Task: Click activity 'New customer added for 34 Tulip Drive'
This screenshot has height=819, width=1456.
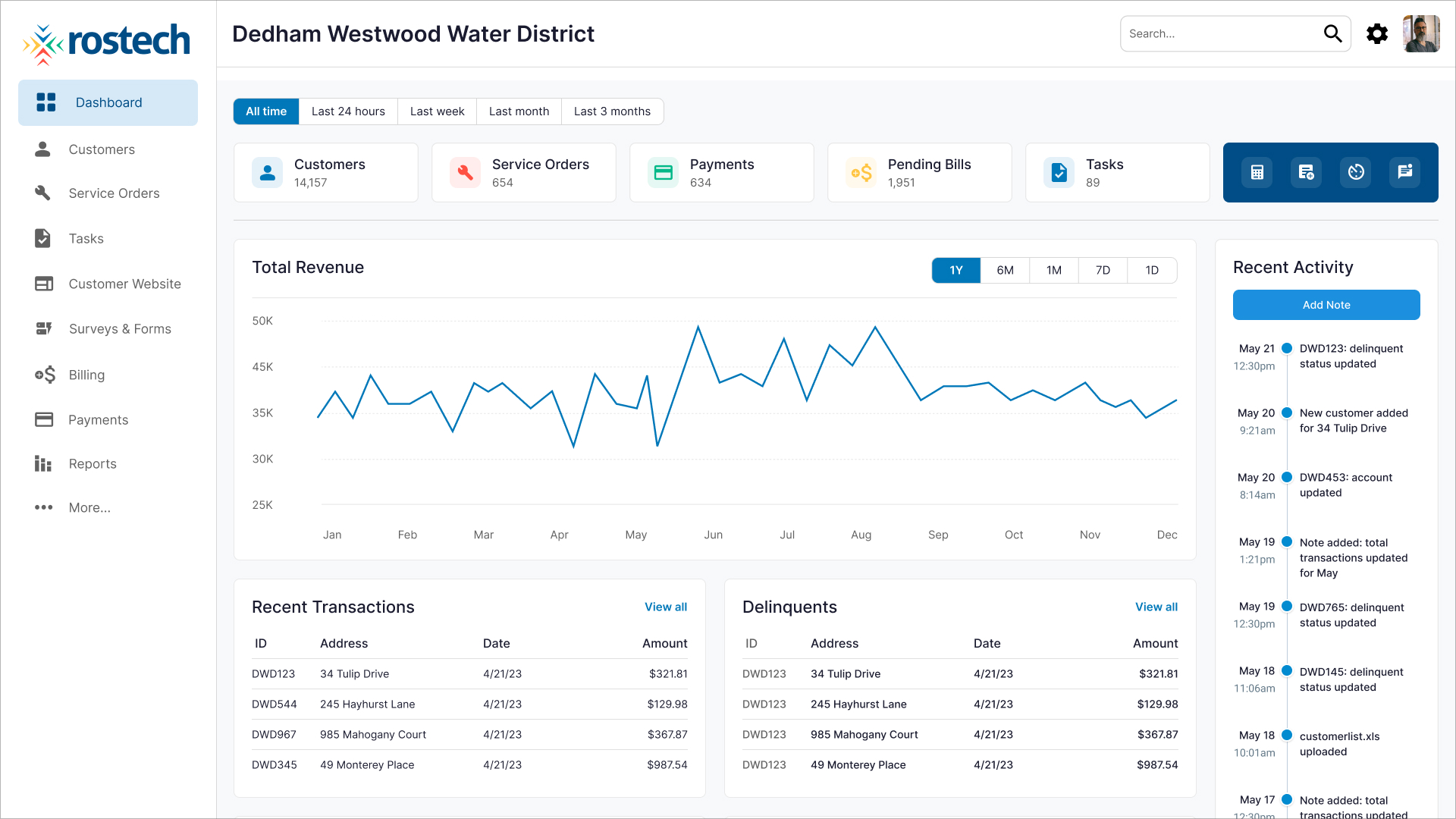Action: (1354, 421)
